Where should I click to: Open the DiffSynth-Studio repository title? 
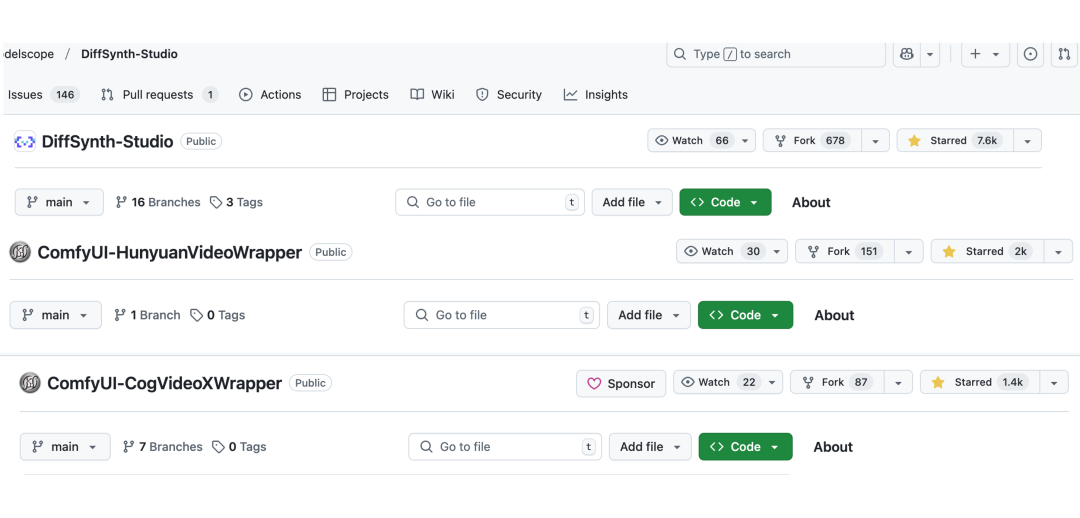107,142
